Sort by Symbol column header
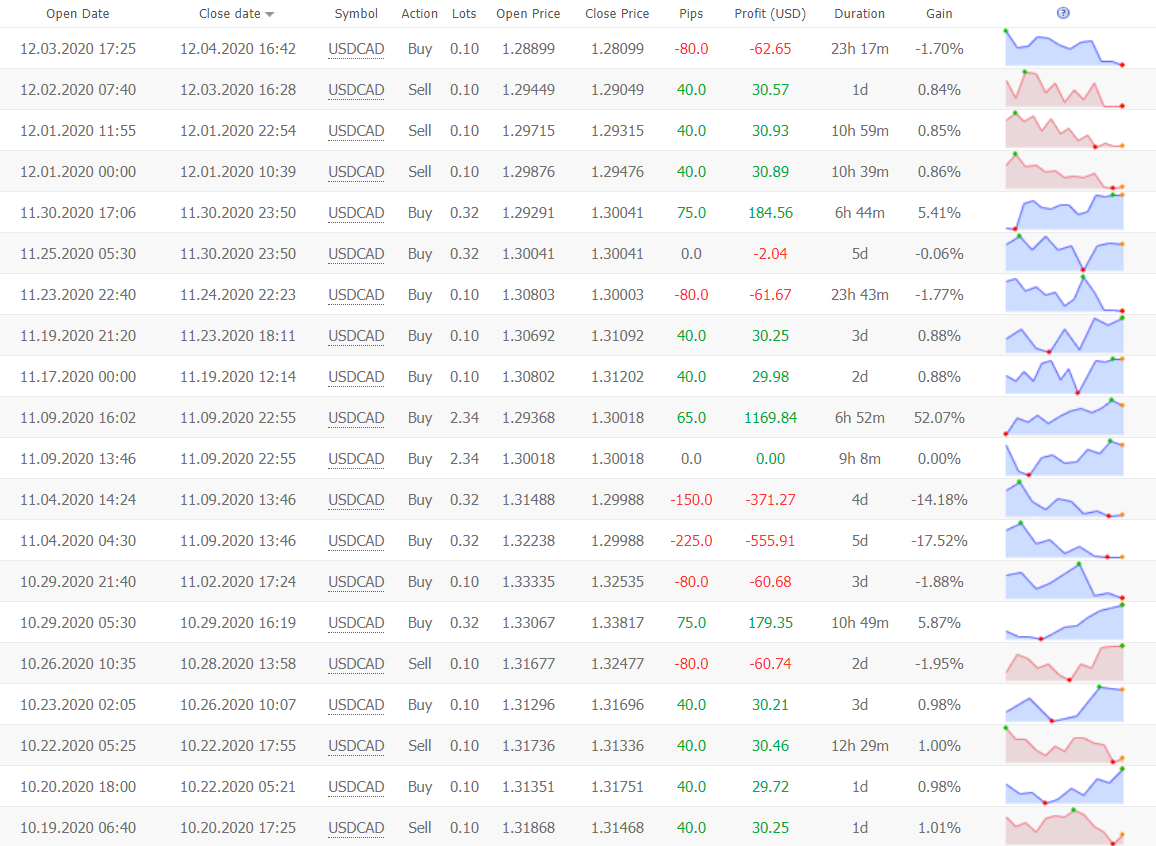Viewport: 1156px width, 846px height. pyautogui.click(x=356, y=14)
